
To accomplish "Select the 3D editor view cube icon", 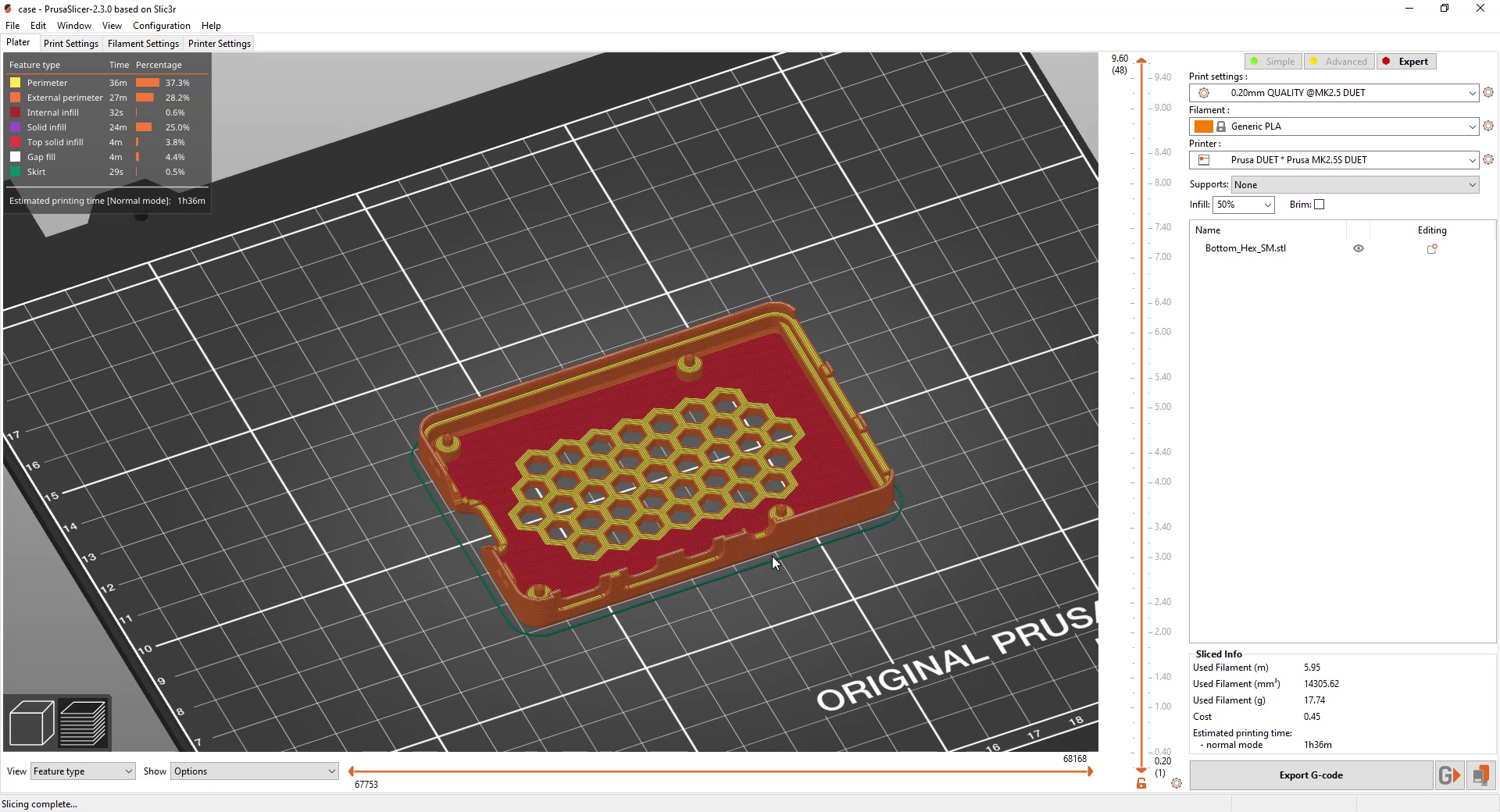I will (31, 722).
